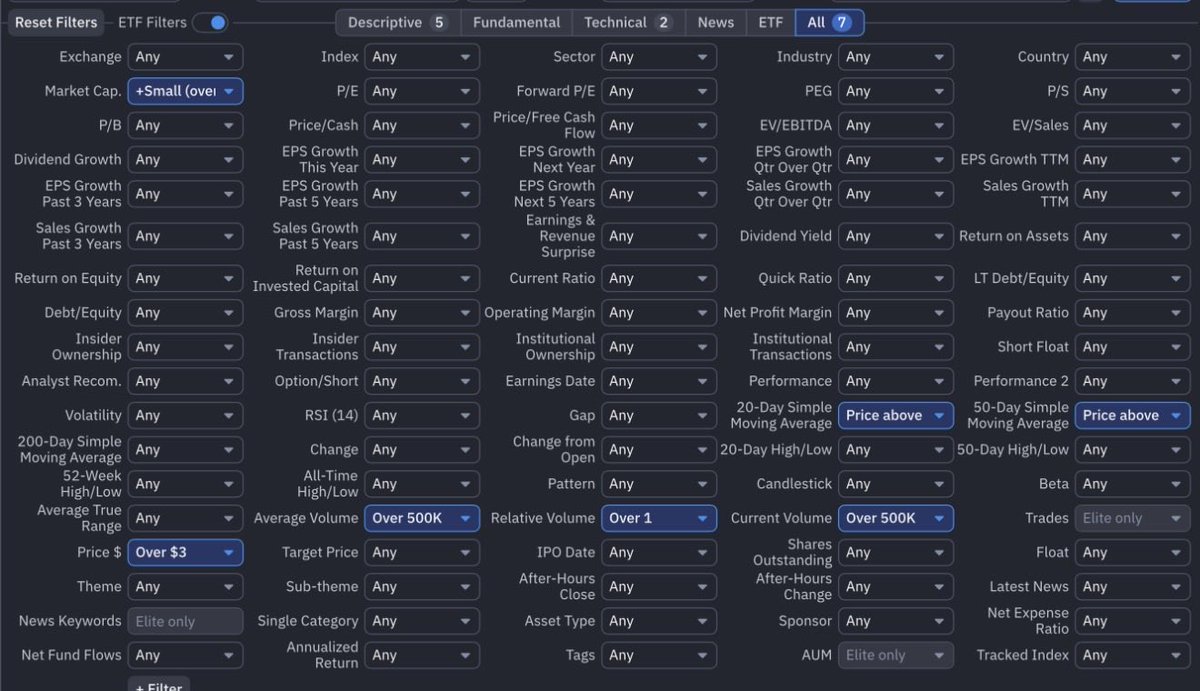Image resolution: width=1200 pixels, height=691 pixels.
Task: Switch to the Descriptive tab
Action: [x=397, y=22]
